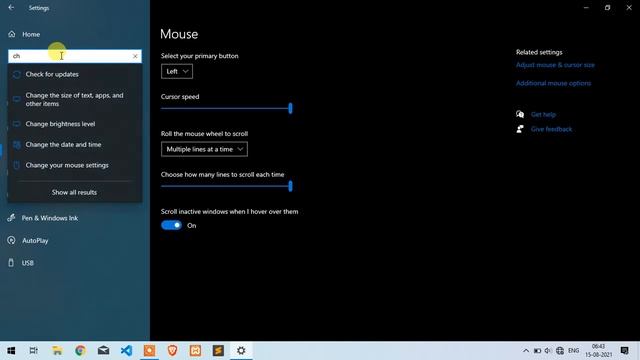Open Task View on the taskbar
640x360 pixels.
34,350
